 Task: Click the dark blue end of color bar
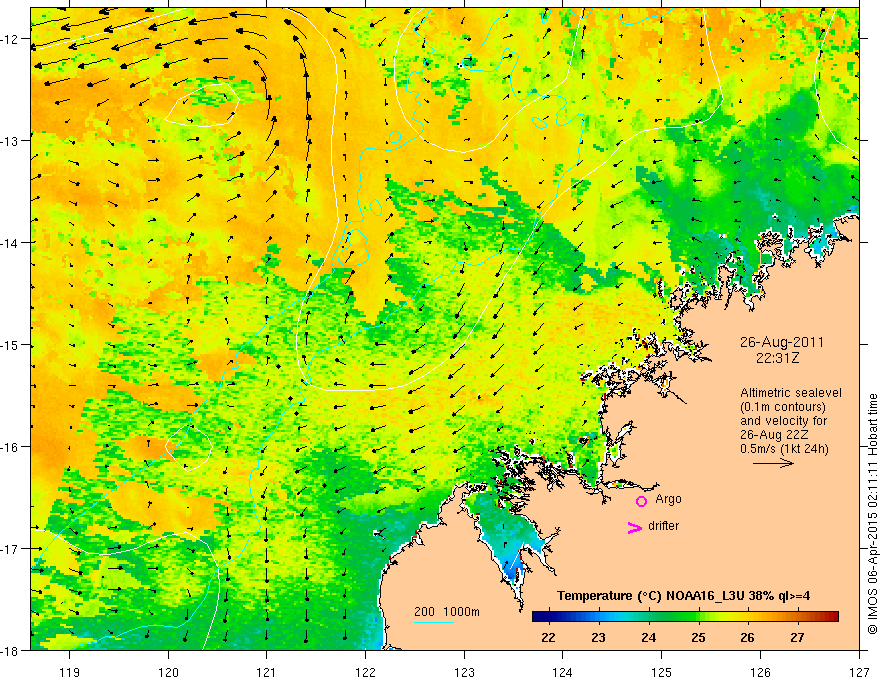540,616
